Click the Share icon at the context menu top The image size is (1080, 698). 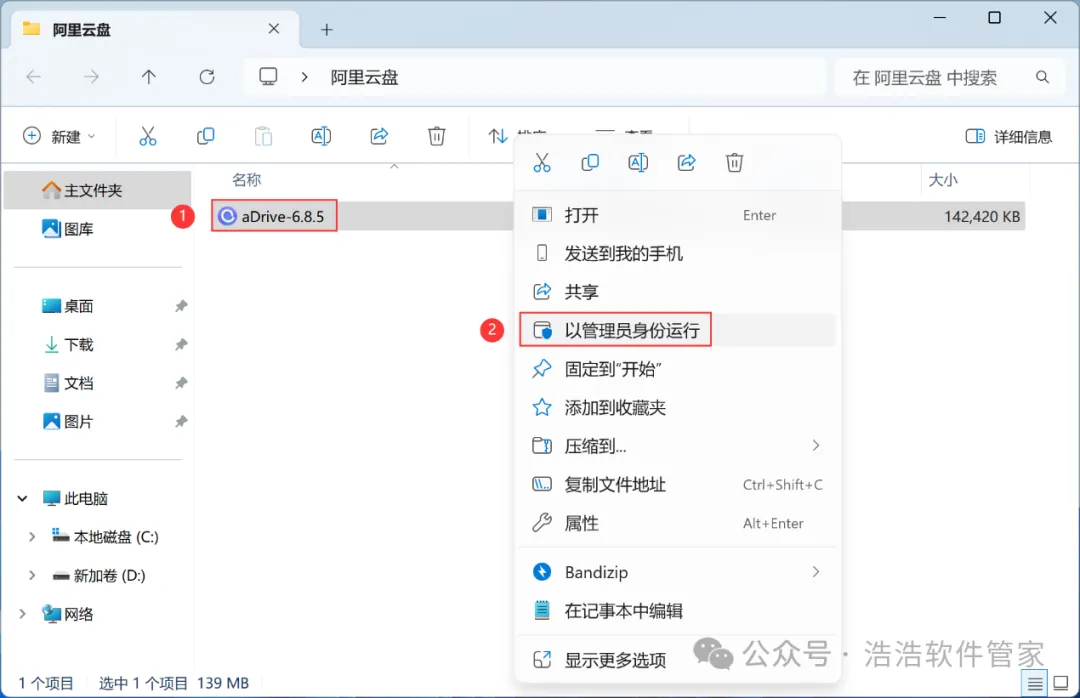(x=686, y=163)
